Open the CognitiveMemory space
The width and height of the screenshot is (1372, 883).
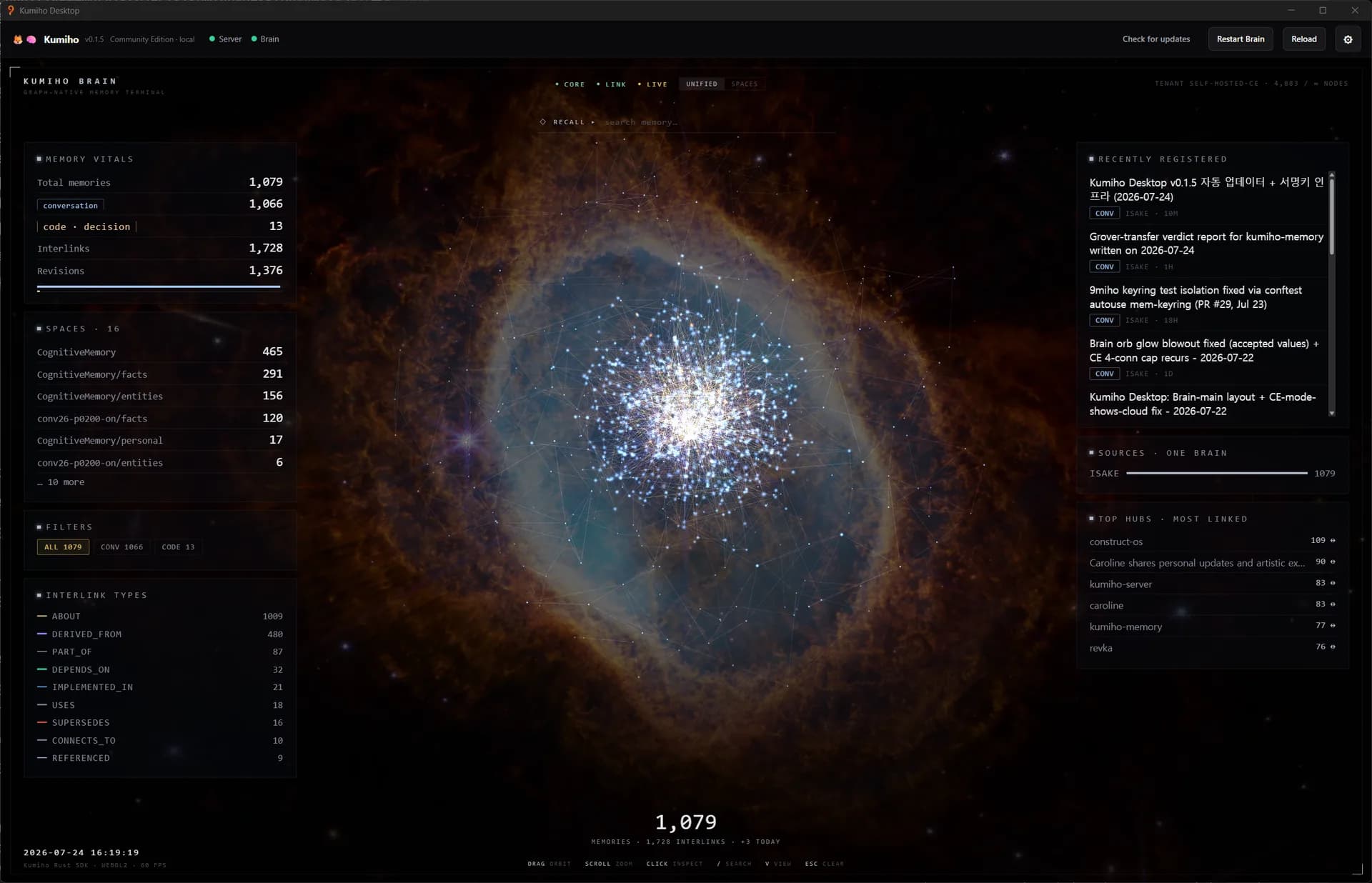tap(159, 352)
